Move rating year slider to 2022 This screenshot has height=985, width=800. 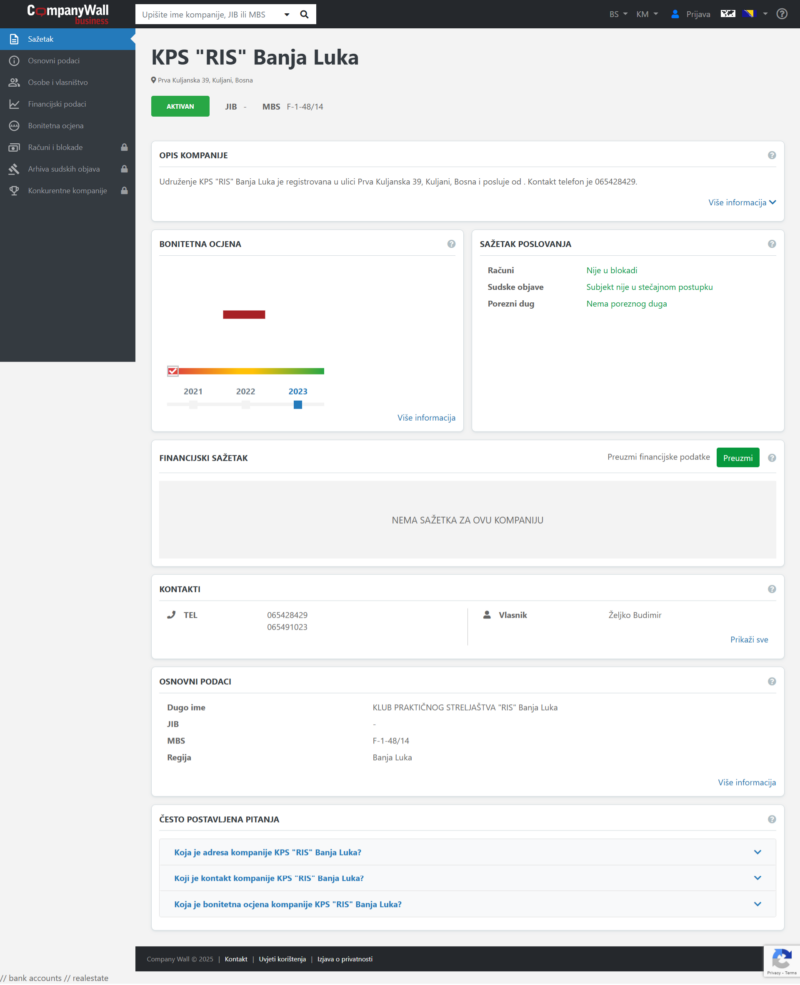(x=246, y=405)
